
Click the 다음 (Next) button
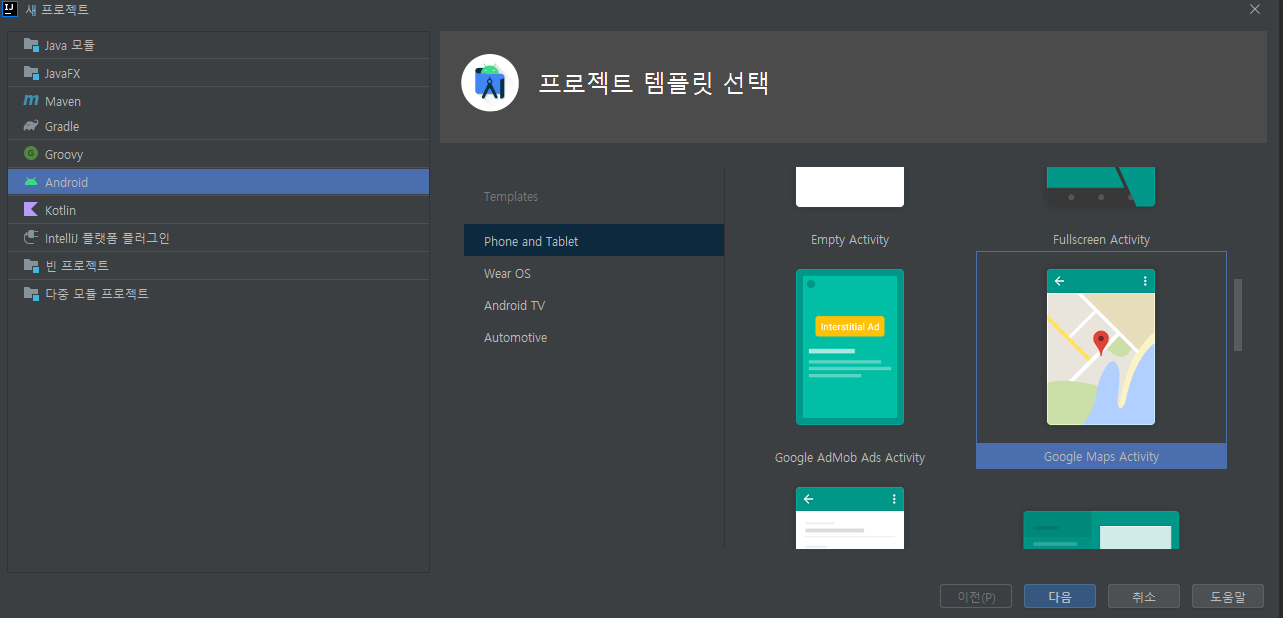tap(1060, 597)
